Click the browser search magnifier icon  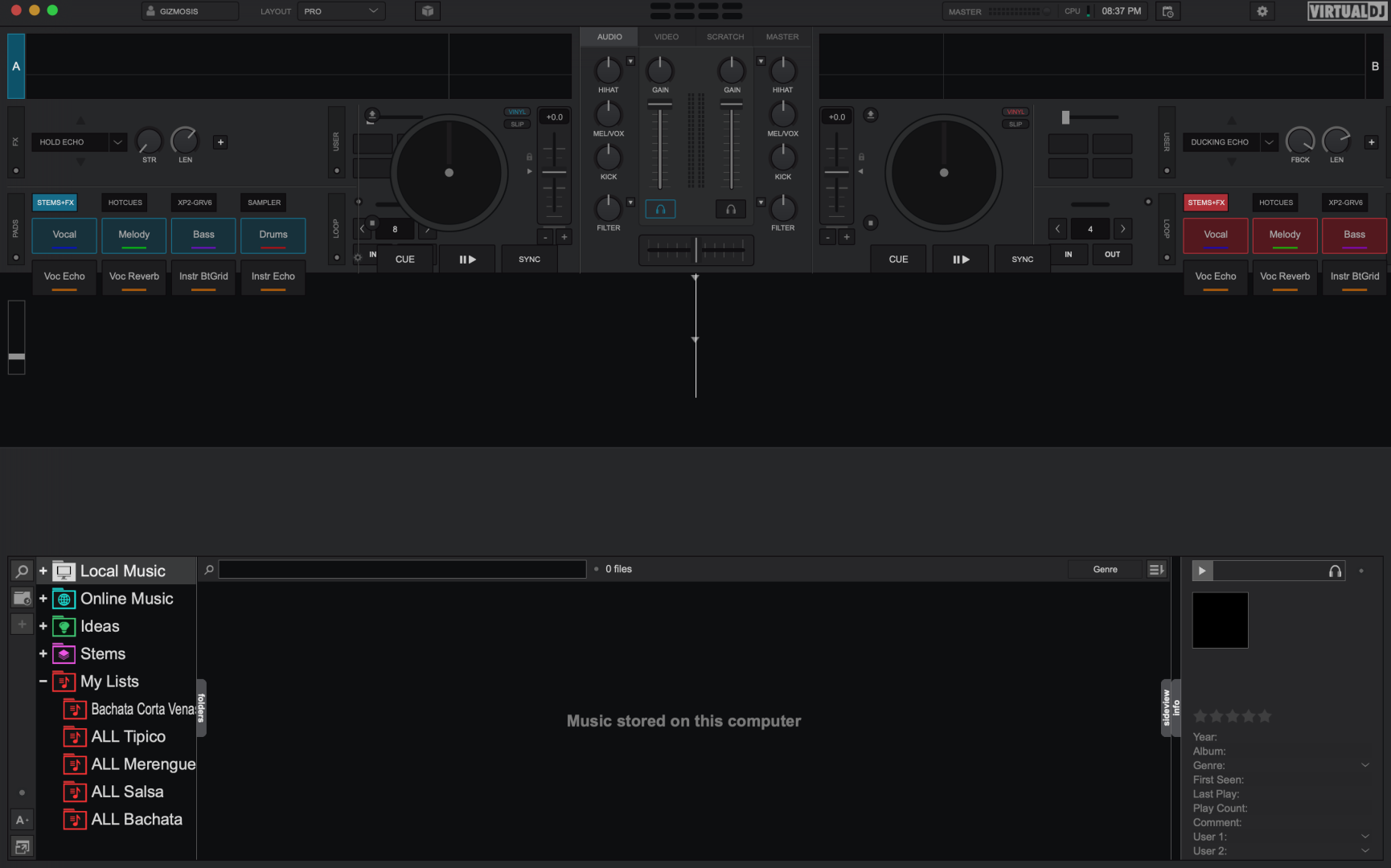pos(22,571)
